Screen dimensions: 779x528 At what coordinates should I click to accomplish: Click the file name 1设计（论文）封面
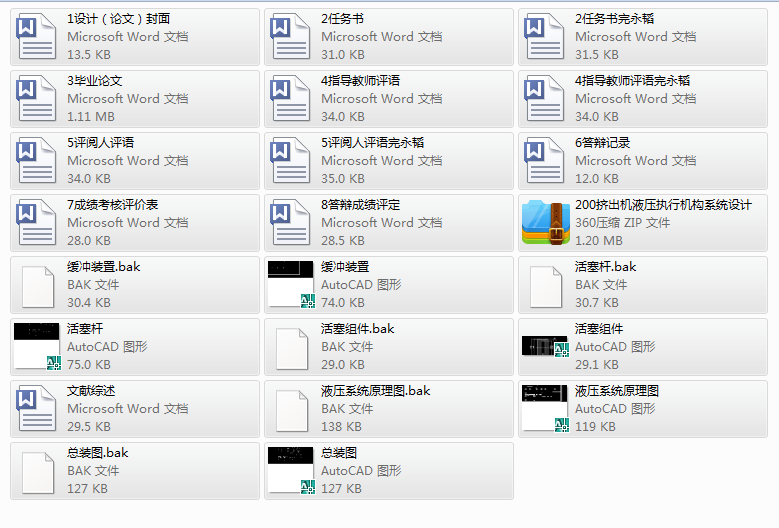(x=119, y=19)
